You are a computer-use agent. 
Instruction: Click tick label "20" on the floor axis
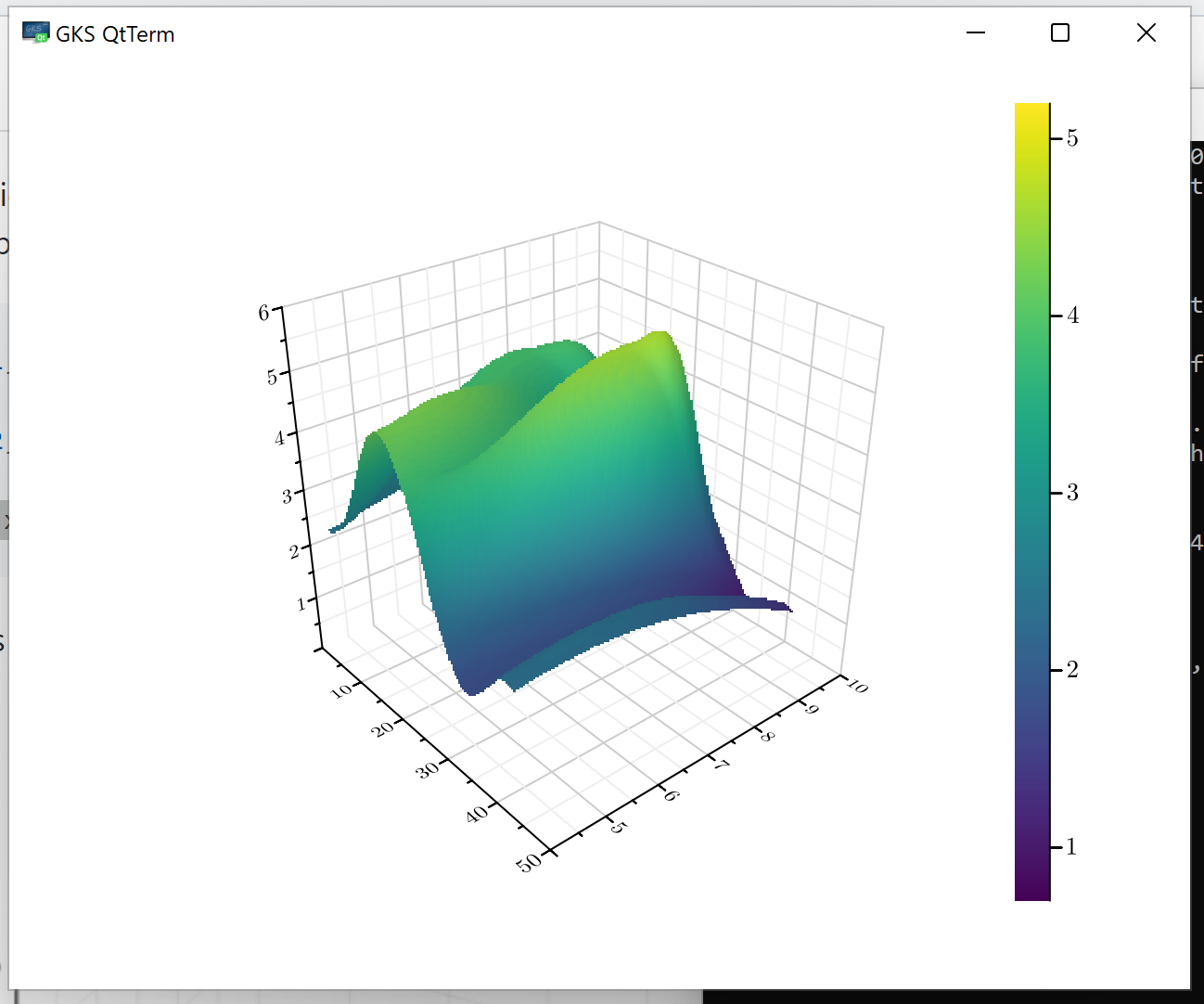[382, 728]
